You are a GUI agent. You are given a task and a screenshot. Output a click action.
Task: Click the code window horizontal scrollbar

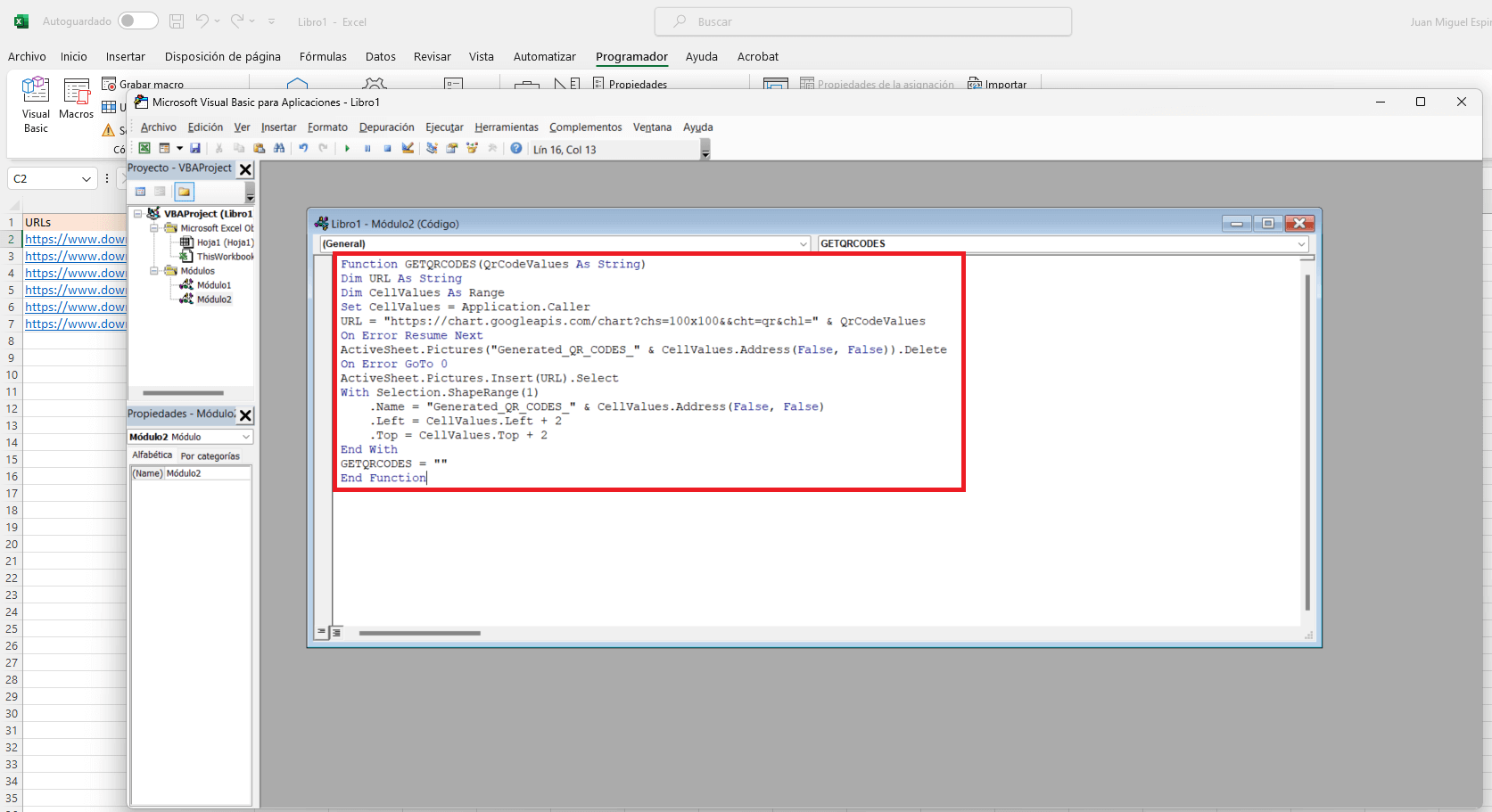[x=419, y=633]
